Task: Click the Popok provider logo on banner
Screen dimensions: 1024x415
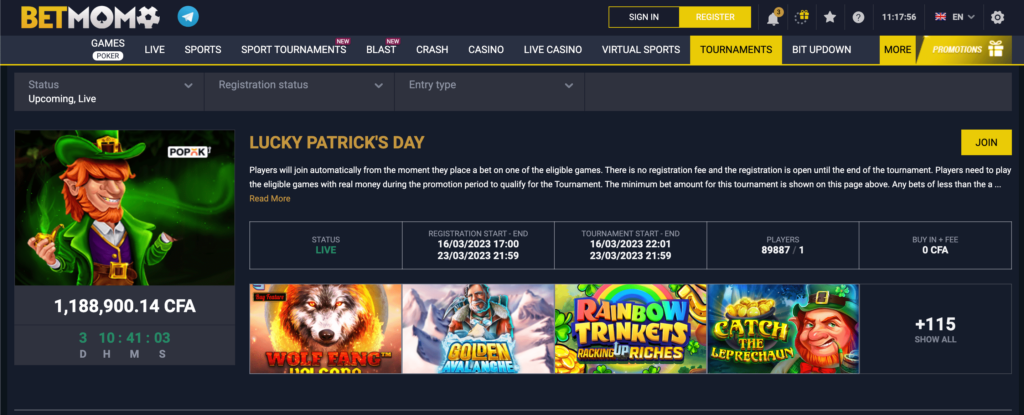Action: click(x=189, y=152)
